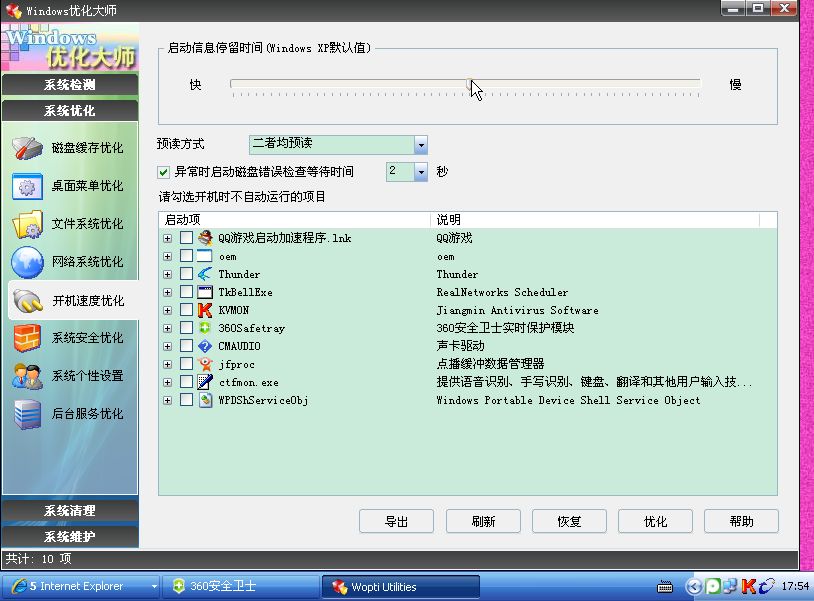Open the Jiangmin K icon in system tray
814x601 pixels.
tap(748, 586)
